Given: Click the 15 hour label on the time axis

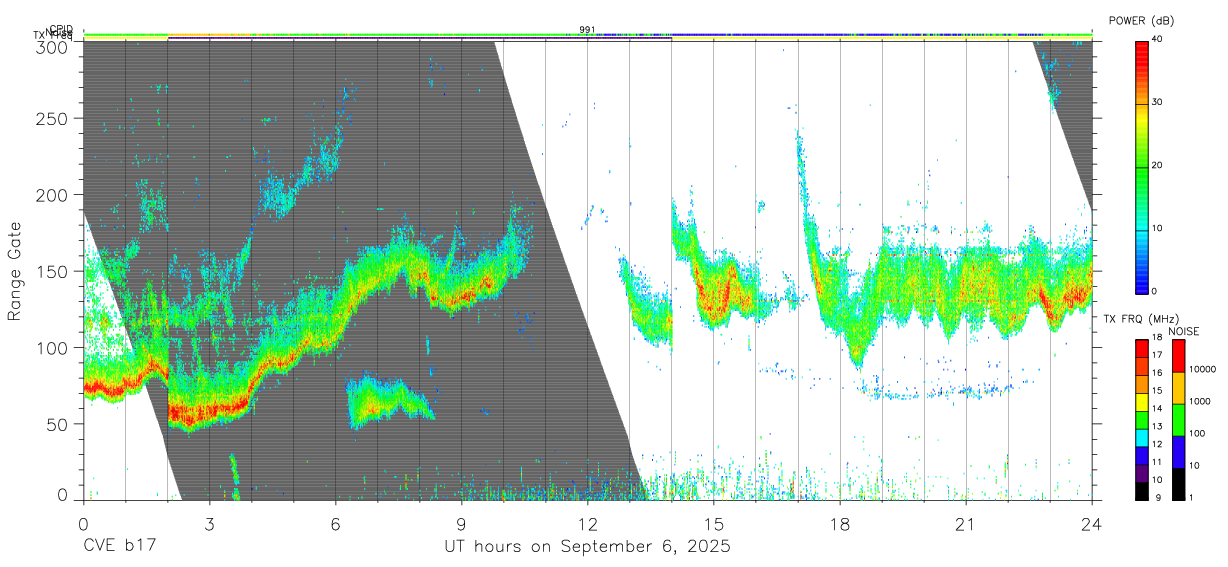Looking at the screenshot, I should (x=714, y=523).
